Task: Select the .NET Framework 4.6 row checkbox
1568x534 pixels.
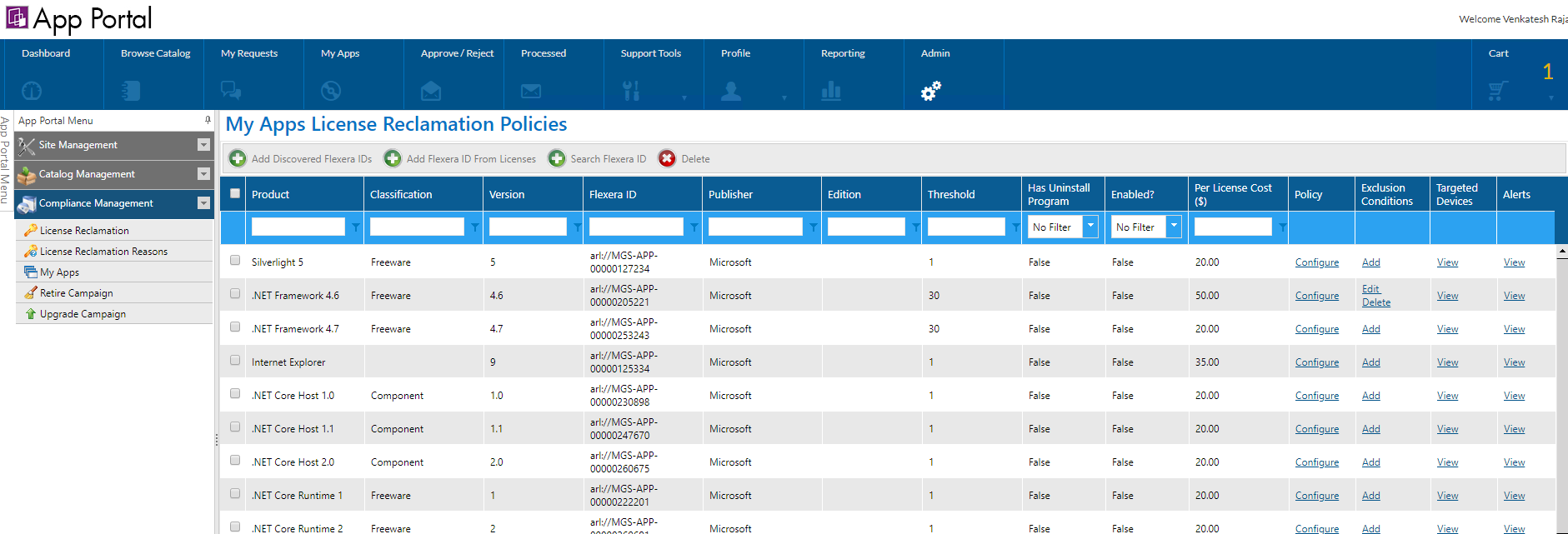Action: coord(235,293)
